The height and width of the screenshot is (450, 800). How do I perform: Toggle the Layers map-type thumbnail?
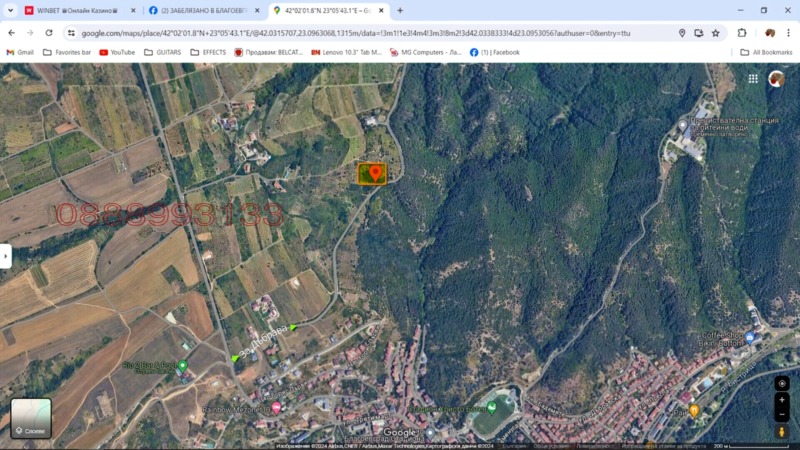pos(31,418)
